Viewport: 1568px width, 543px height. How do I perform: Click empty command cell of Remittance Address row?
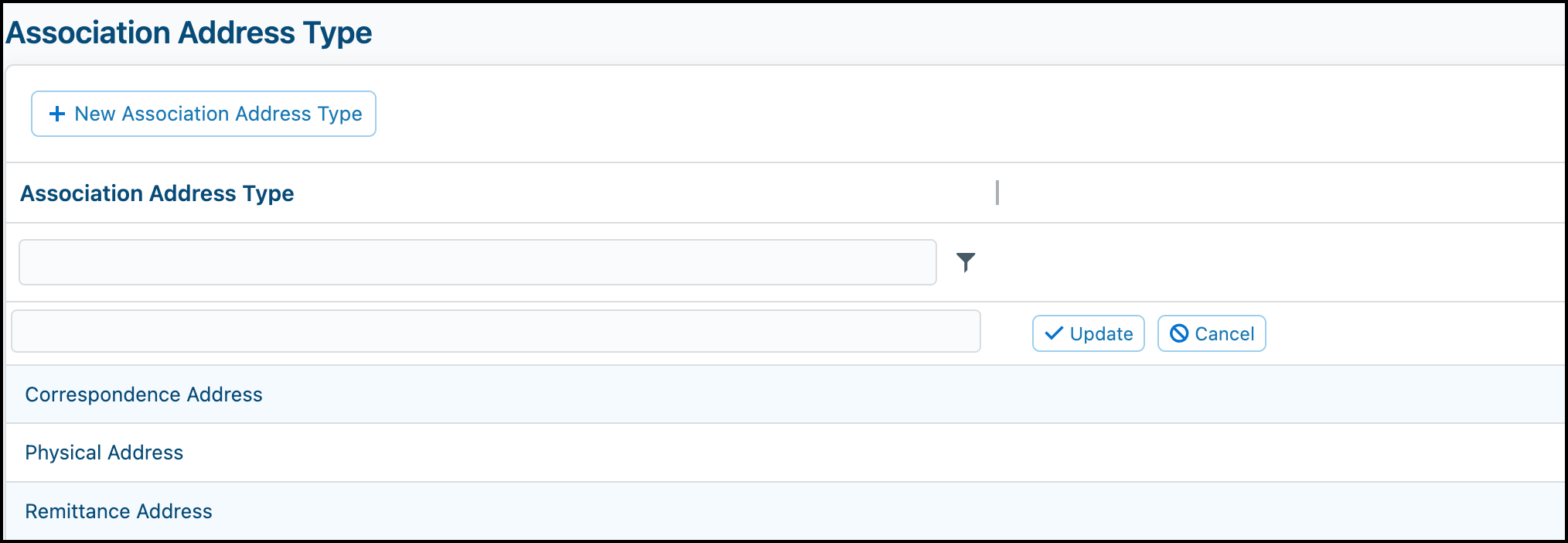tap(1282, 511)
